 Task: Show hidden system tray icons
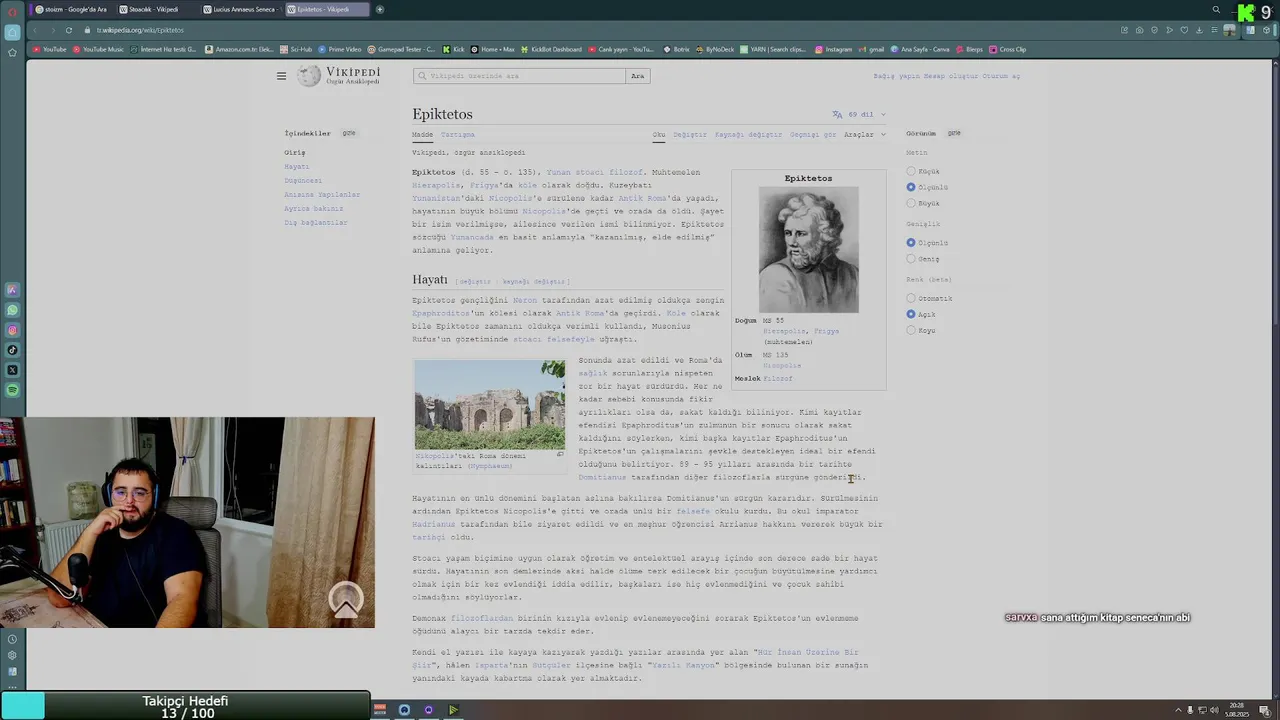[x=1179, y=710]
